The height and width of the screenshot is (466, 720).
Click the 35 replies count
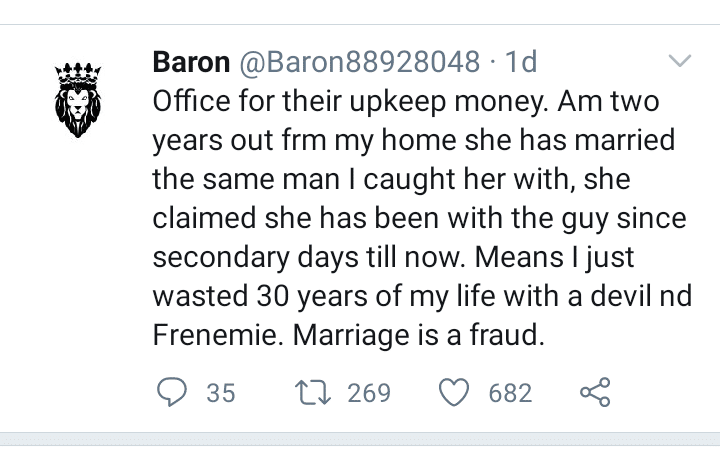click(x=220, y=393)
